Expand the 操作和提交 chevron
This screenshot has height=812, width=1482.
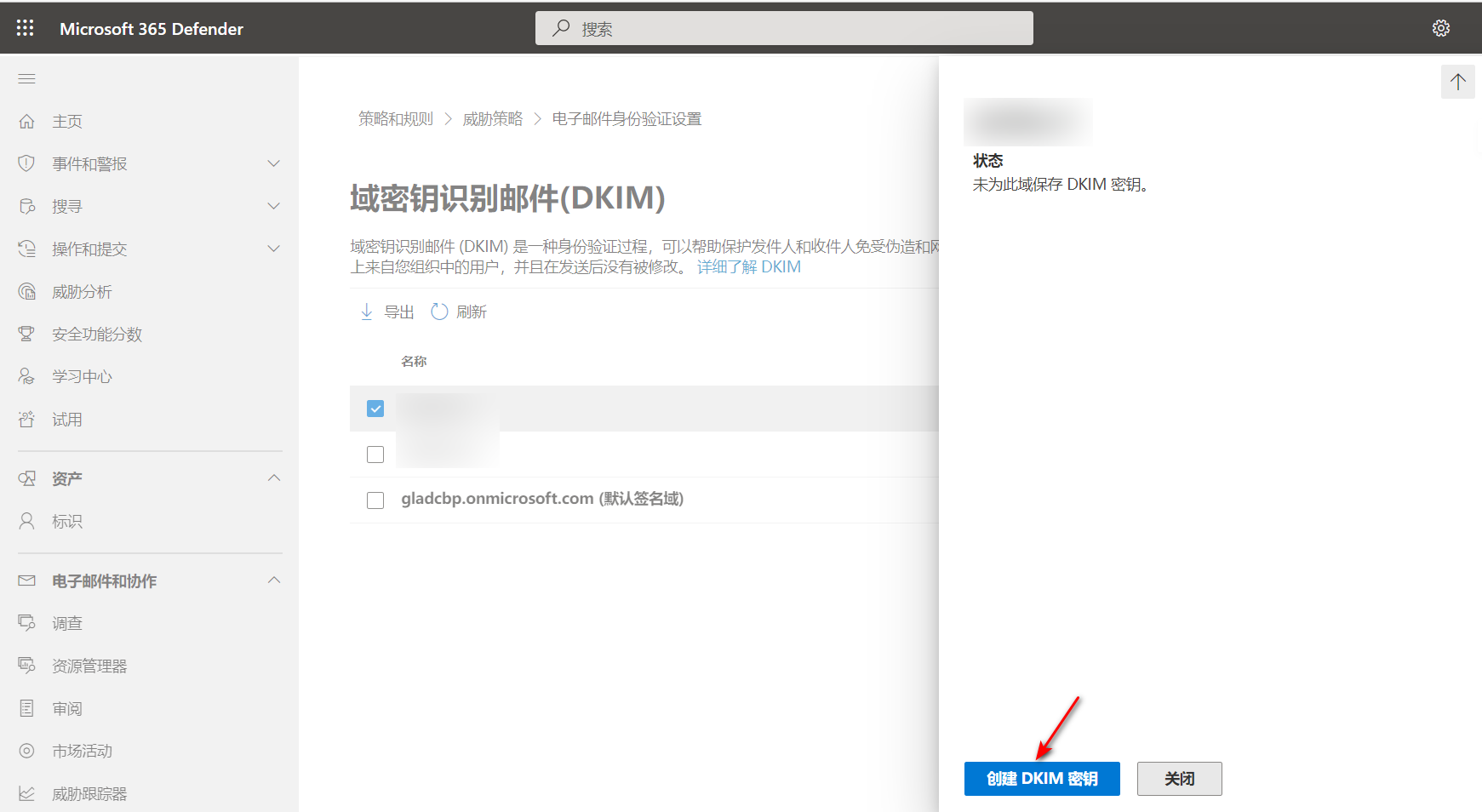click(274, 249)
